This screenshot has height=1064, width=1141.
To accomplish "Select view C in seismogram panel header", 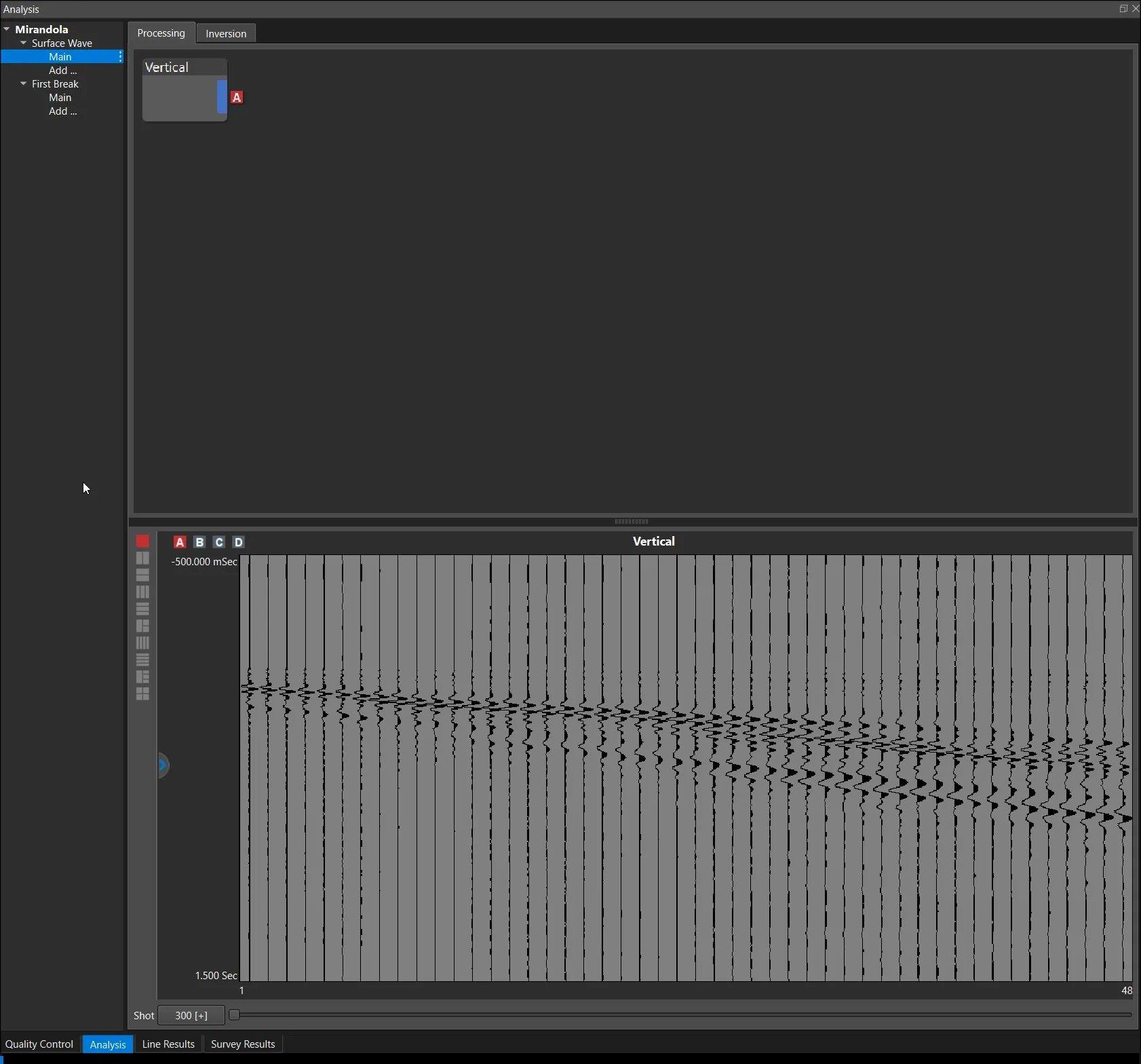I will (219, 542).
